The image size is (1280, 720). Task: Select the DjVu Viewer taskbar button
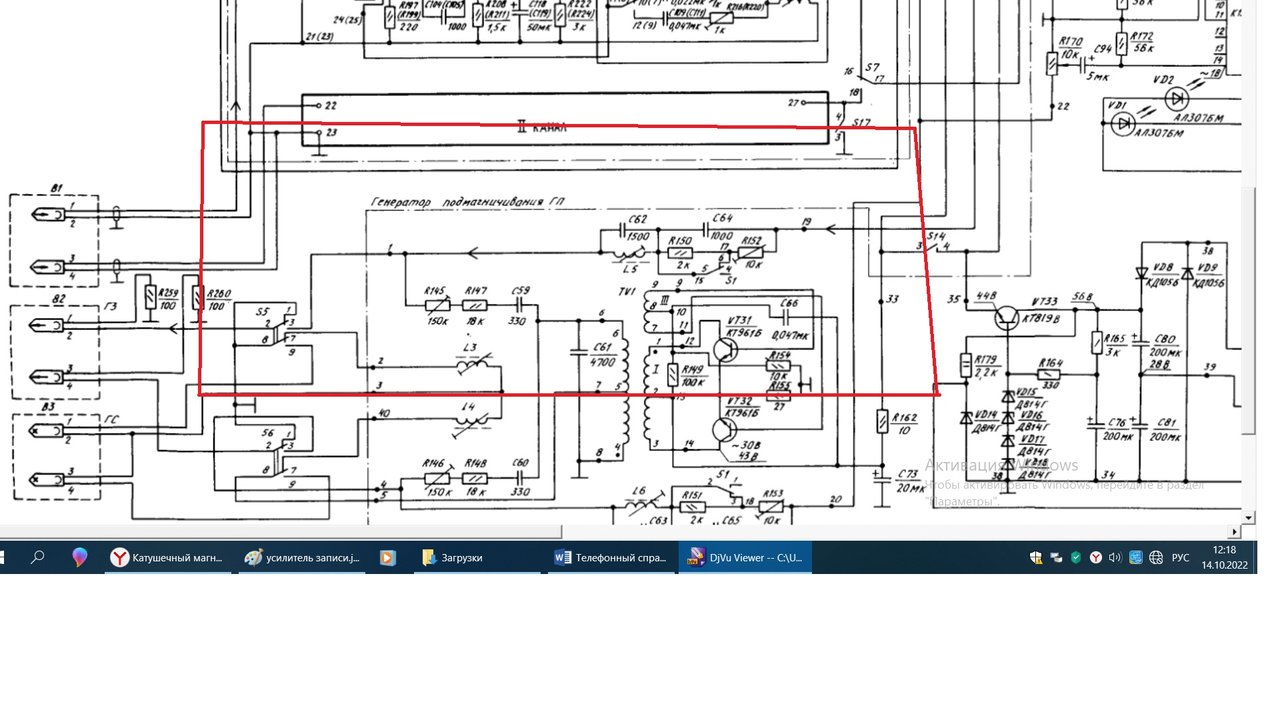pos(745,558)
